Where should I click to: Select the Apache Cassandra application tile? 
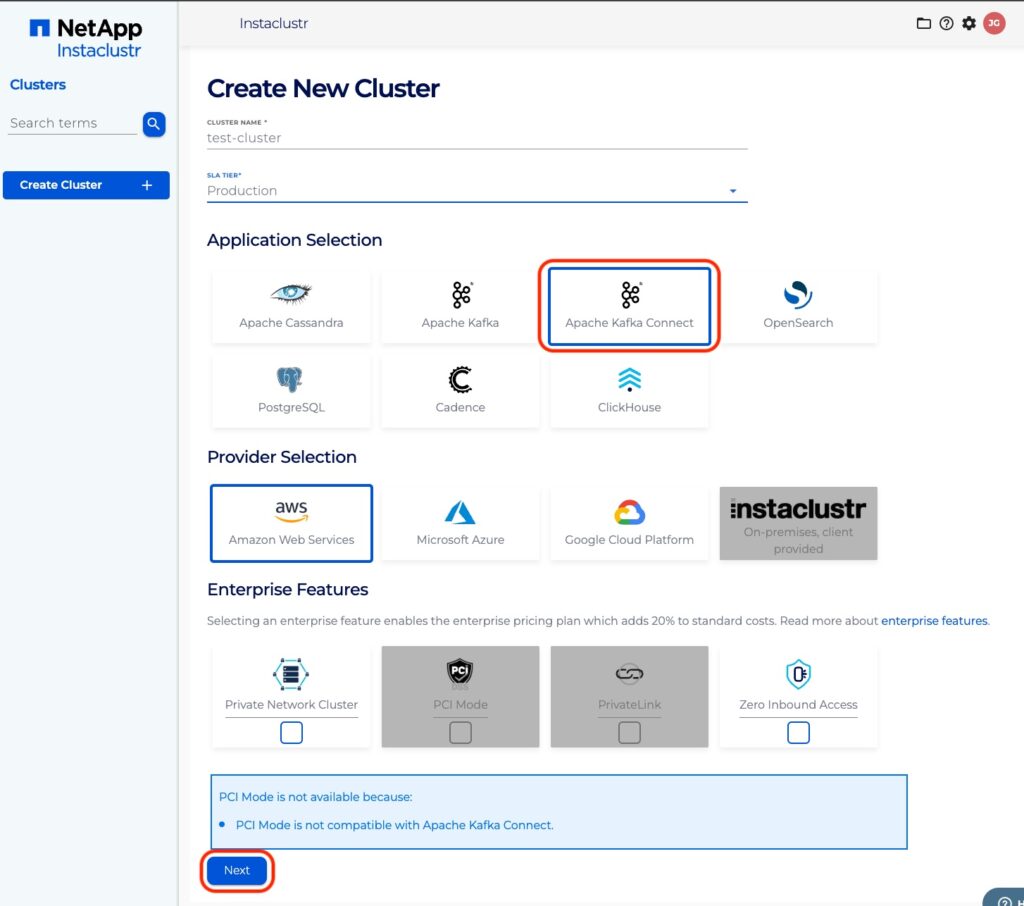291,306
